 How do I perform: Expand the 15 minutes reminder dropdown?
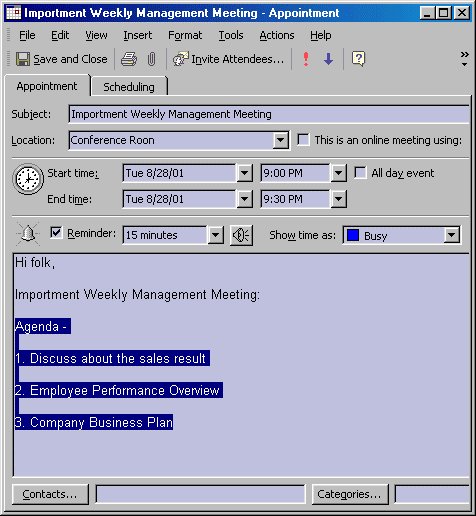(x=215, y=235)
